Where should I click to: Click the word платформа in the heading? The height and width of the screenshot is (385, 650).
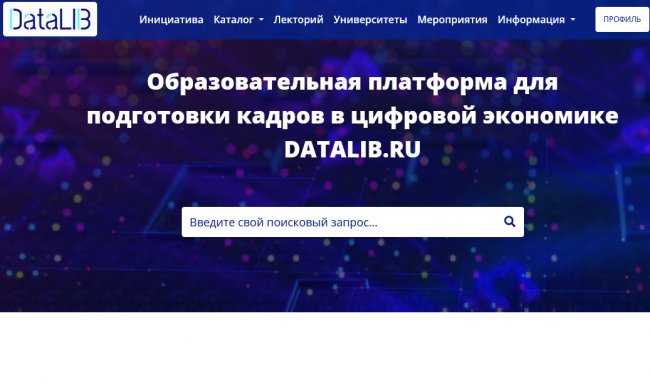click(437, 82)
